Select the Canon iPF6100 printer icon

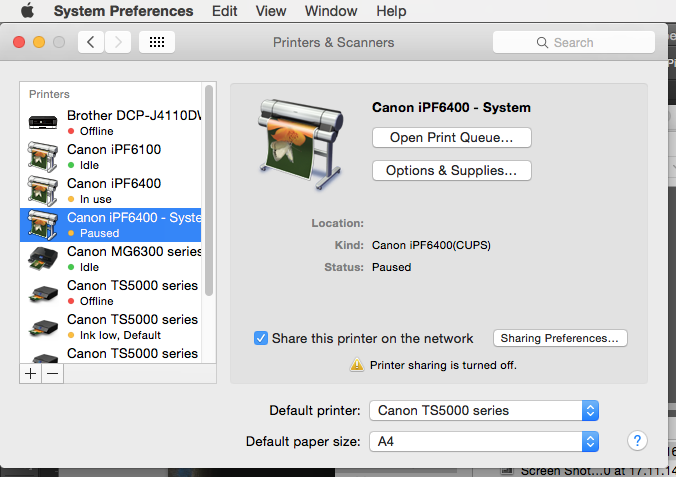click(x=43, y=157)
